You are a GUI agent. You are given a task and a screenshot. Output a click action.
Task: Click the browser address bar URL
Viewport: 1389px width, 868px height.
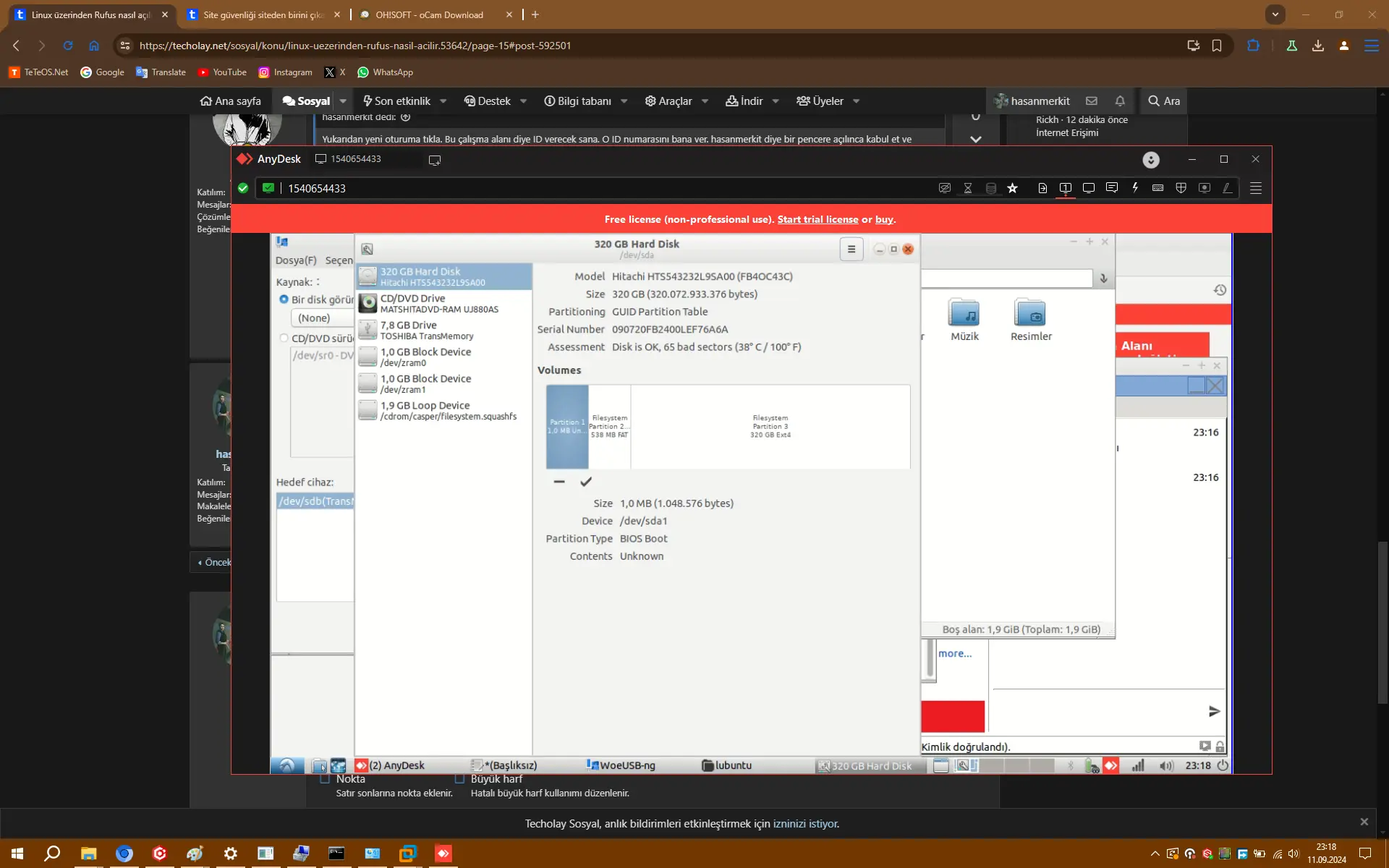(355, 46)
